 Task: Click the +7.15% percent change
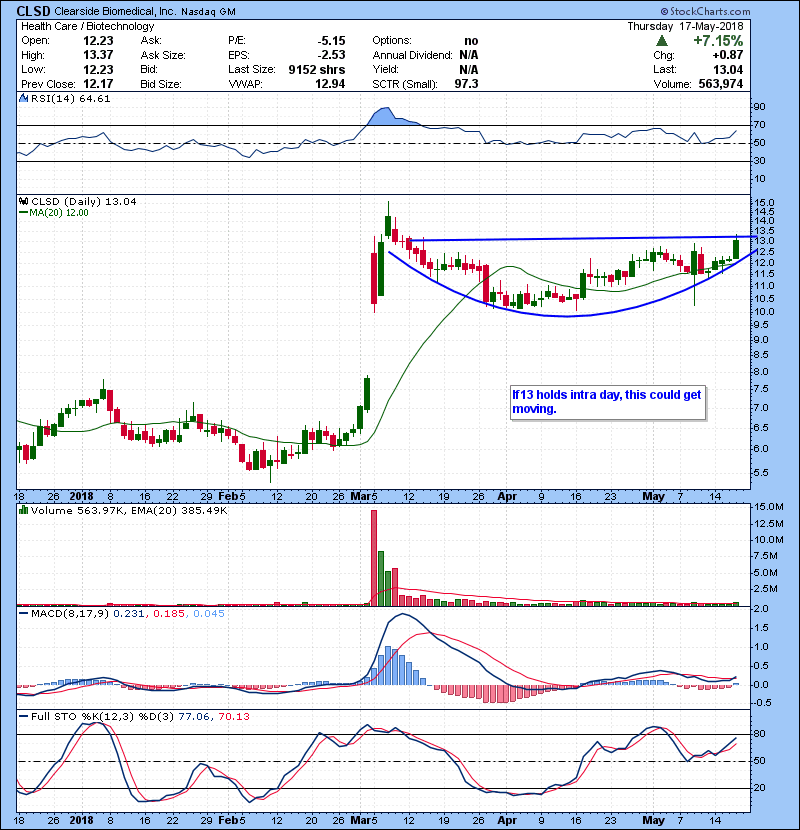pos(718,41)
